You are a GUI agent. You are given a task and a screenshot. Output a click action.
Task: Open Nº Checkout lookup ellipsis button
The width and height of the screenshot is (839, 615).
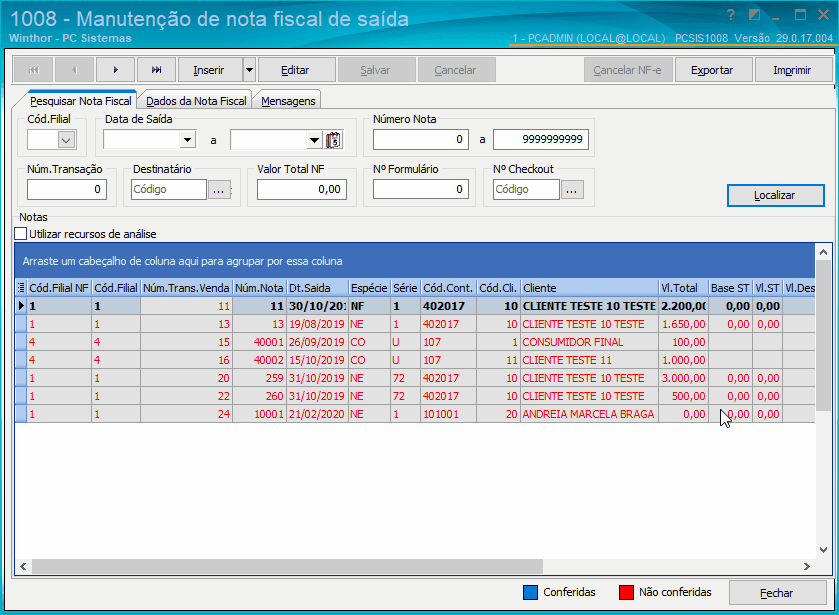click(x=572, y=189)
